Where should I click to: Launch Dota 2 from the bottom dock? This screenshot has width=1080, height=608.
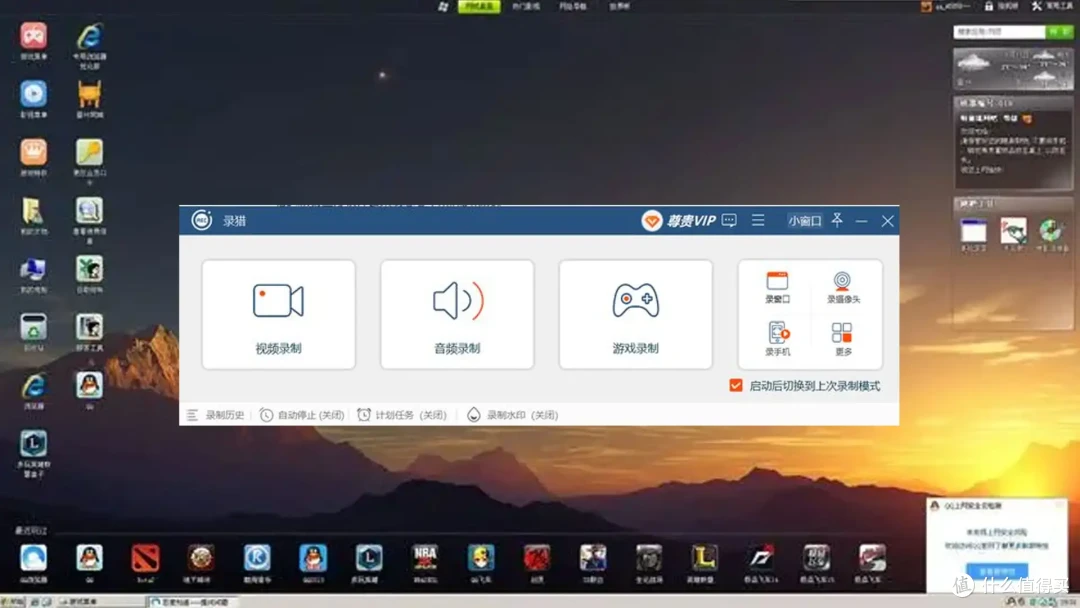[145, 558]
